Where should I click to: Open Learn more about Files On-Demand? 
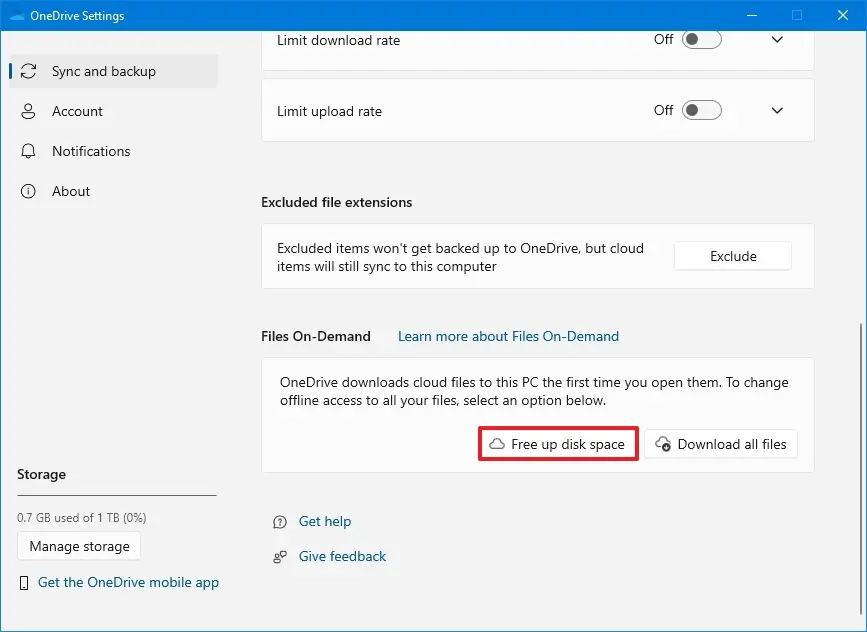(x=508, y=336)
